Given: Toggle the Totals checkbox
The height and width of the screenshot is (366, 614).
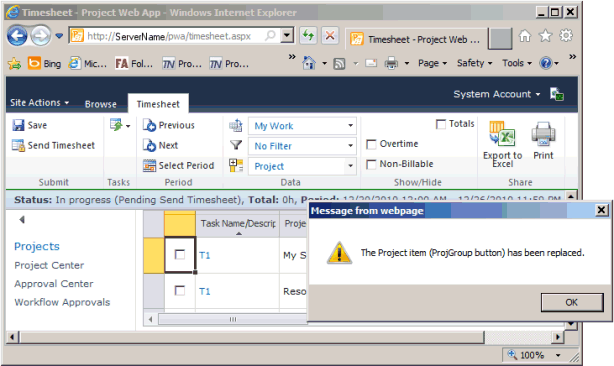Looking at the screenshot, I should point(441,124).
